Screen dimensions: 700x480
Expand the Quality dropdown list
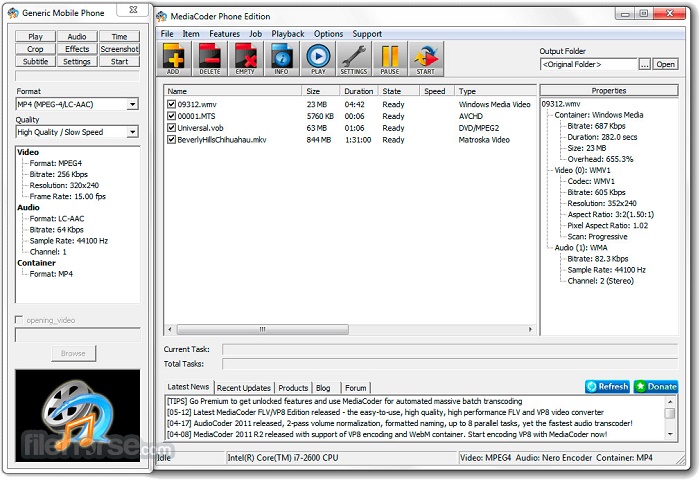(77, 132)
